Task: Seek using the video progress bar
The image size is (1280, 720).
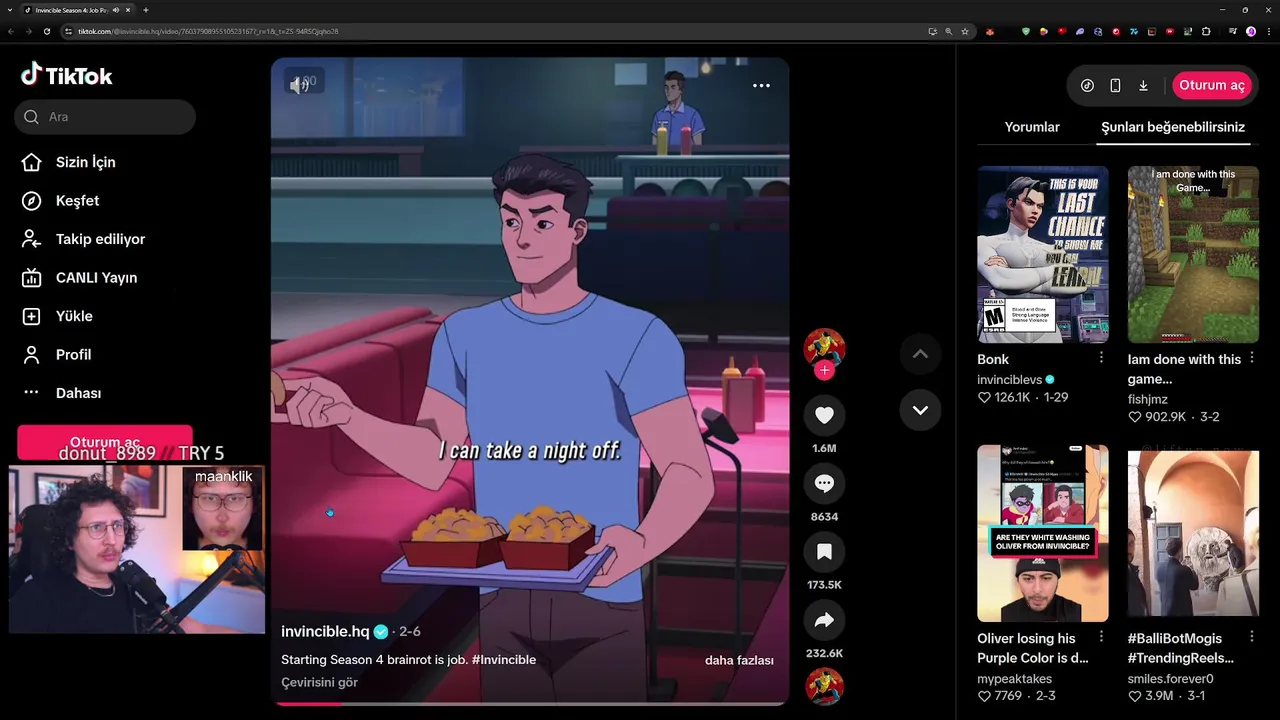Action: point(530,704)
